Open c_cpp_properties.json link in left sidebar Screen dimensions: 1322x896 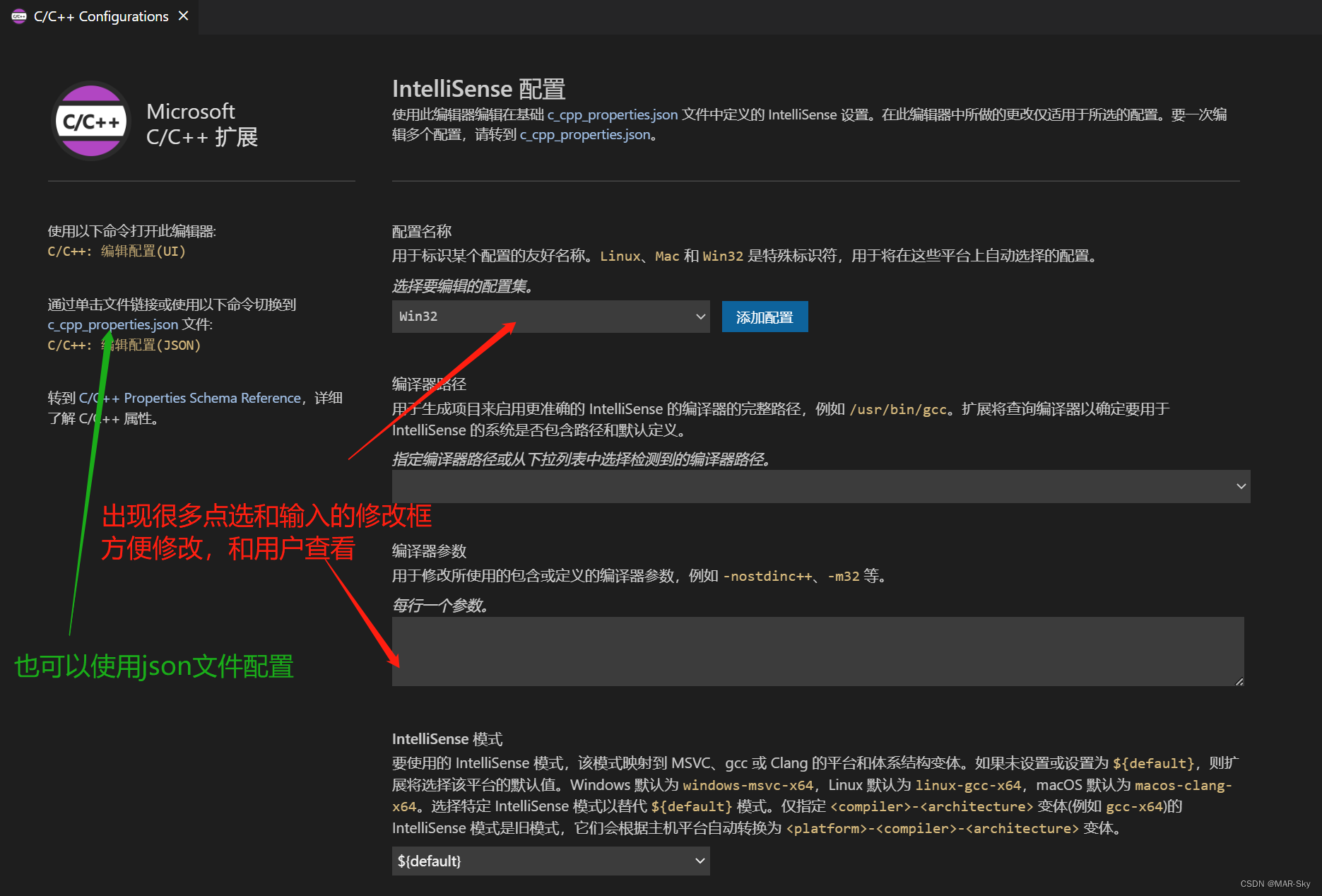[112, 324]
